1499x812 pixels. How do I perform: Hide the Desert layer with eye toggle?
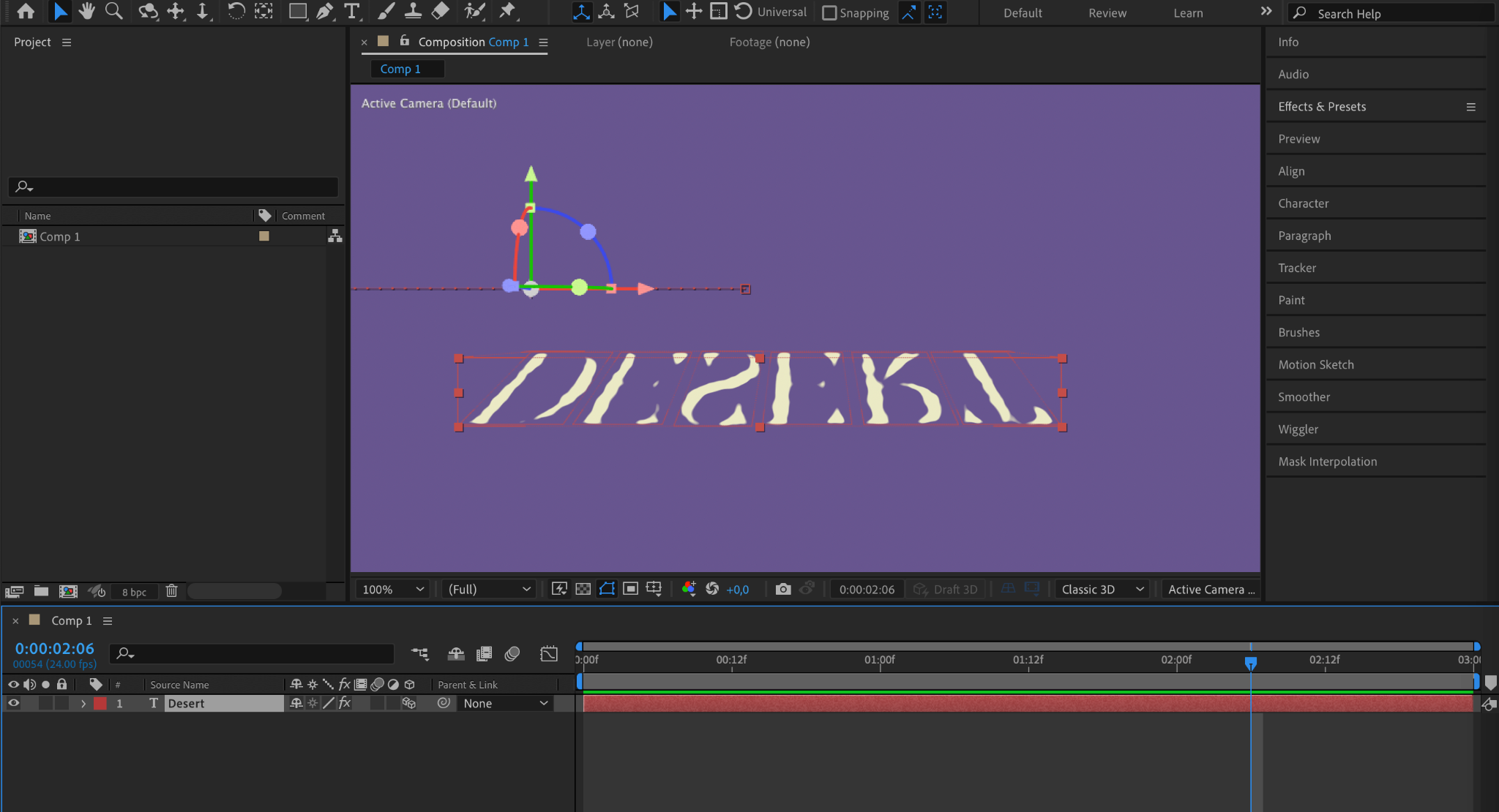(x=13, y=703)
